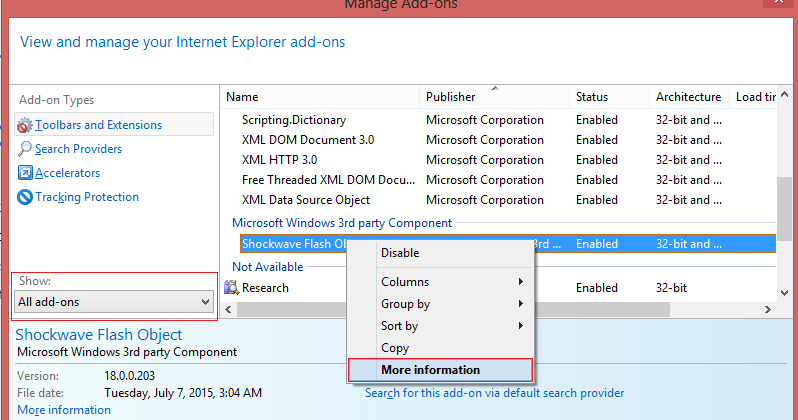798x420 pixels.
Task: Click the Accelerators arrow icon
Action: click(25, 173)
